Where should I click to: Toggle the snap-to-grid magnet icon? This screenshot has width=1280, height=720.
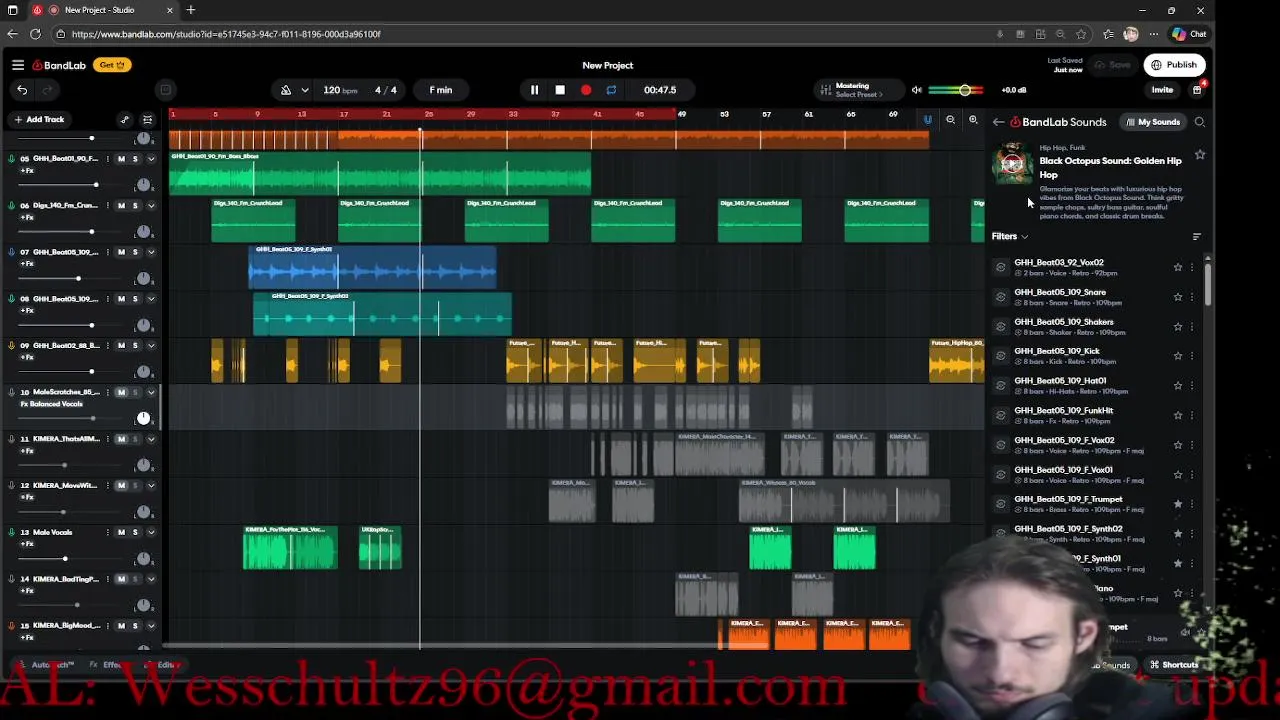pyautogui.click(x=927, y=120)
